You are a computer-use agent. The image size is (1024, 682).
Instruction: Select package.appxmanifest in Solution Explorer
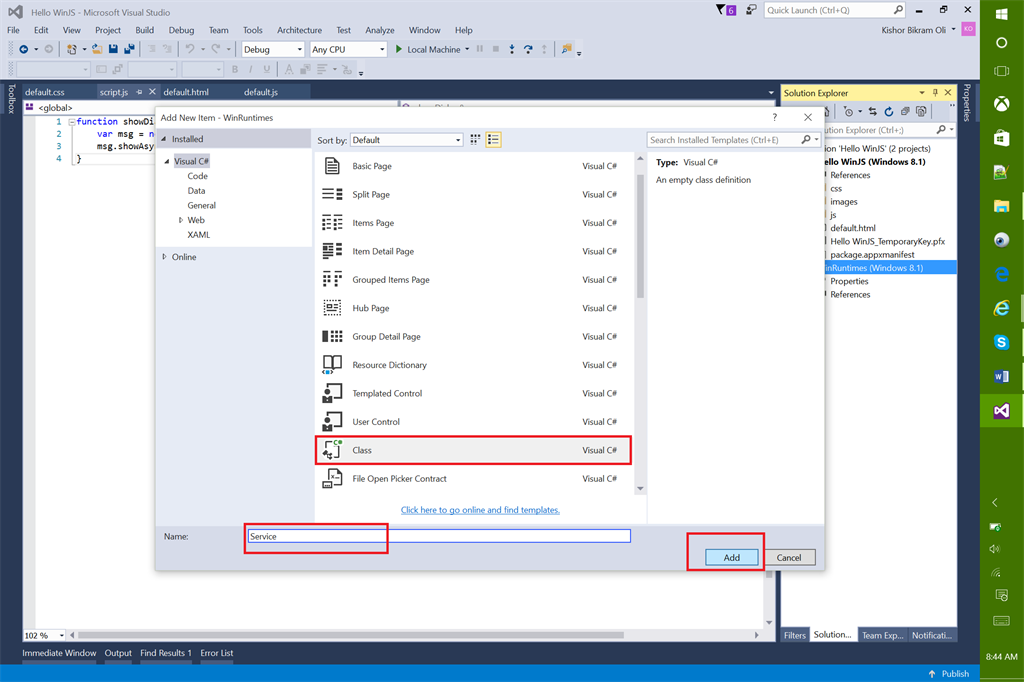[872, 255]
